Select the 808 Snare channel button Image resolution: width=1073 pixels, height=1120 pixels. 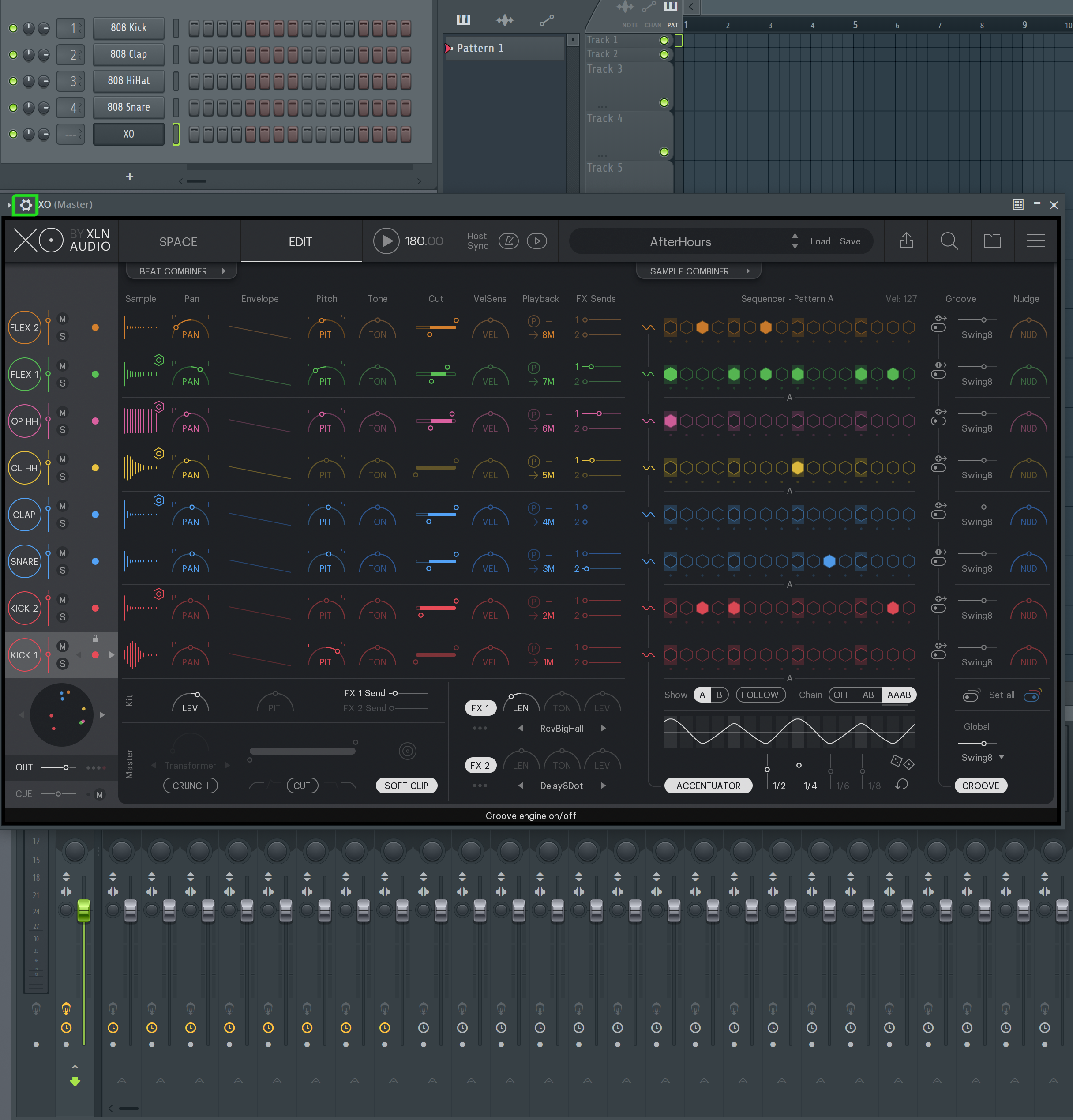128,107
